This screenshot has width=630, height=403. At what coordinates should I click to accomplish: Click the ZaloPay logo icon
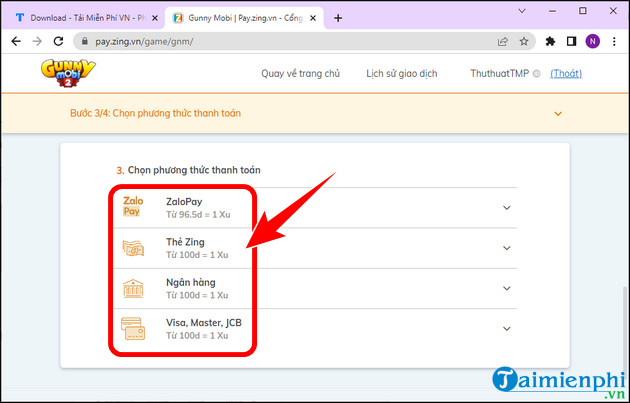(133, 206)
